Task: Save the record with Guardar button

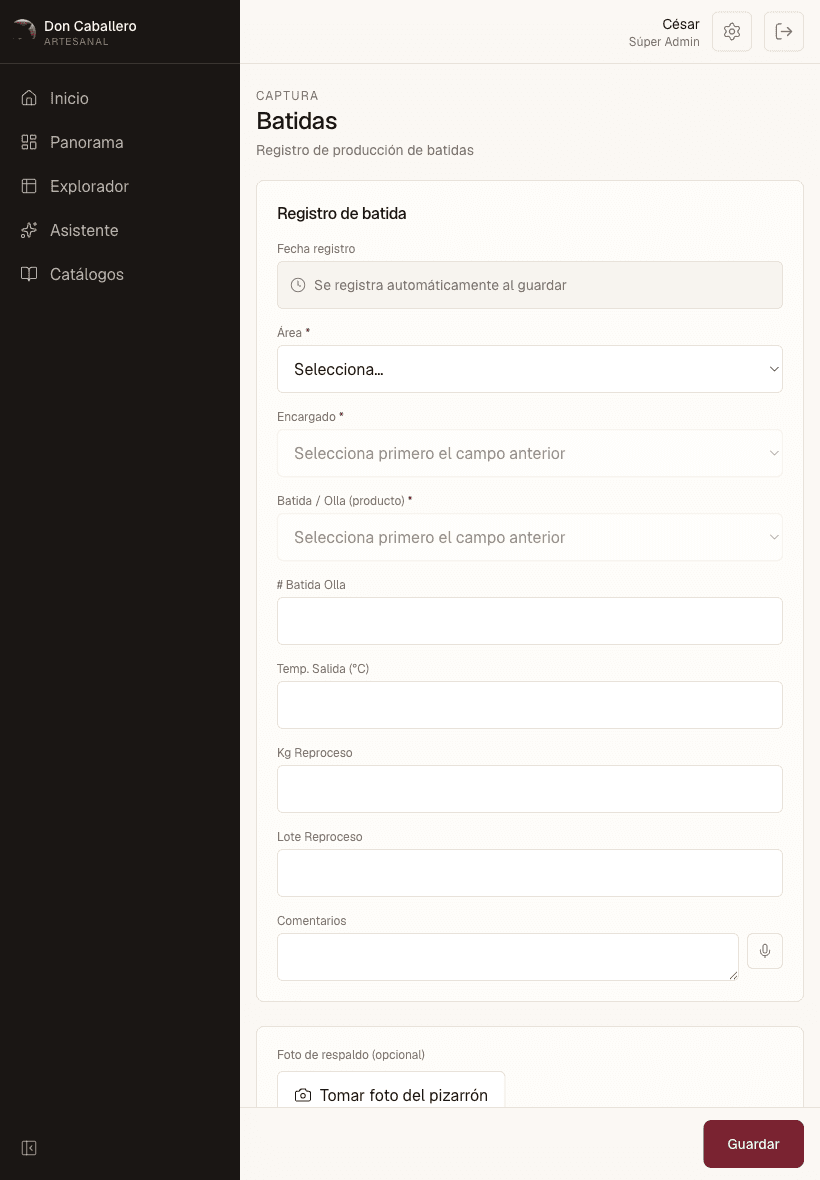Action: tap(753, 1144)
